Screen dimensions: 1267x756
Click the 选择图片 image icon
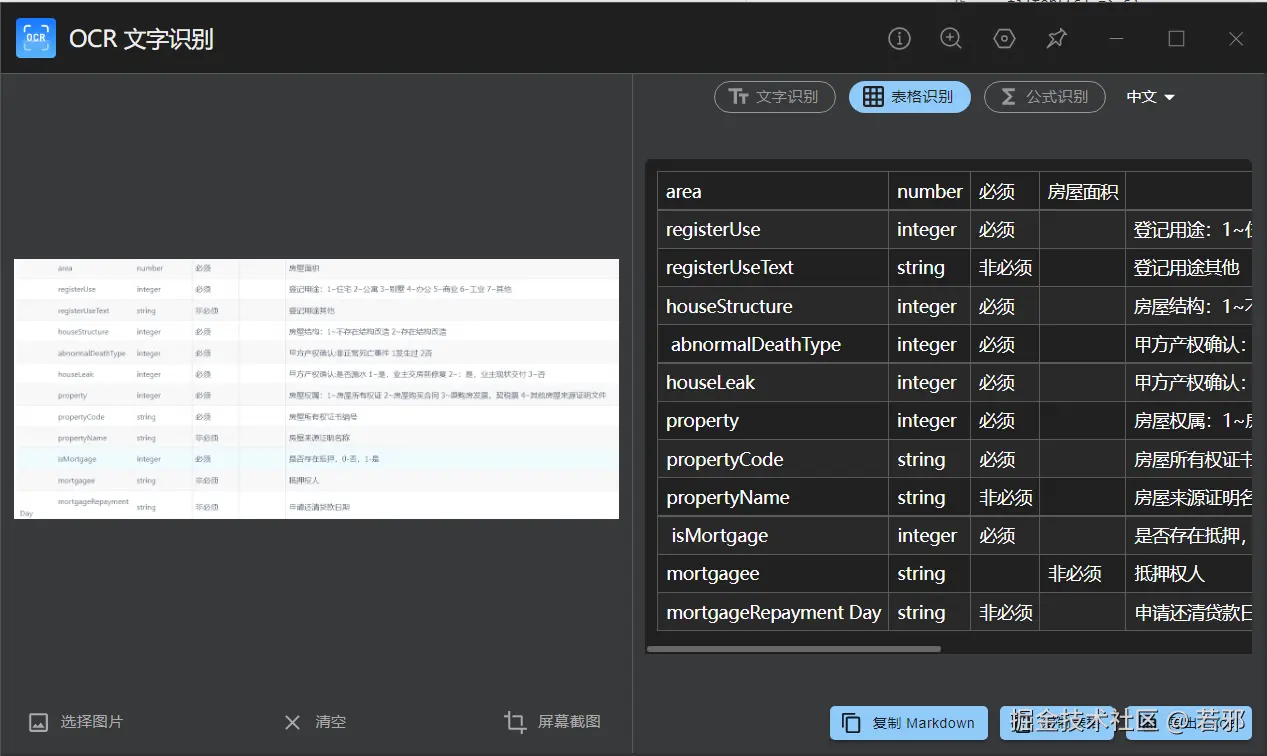(39, 722)
